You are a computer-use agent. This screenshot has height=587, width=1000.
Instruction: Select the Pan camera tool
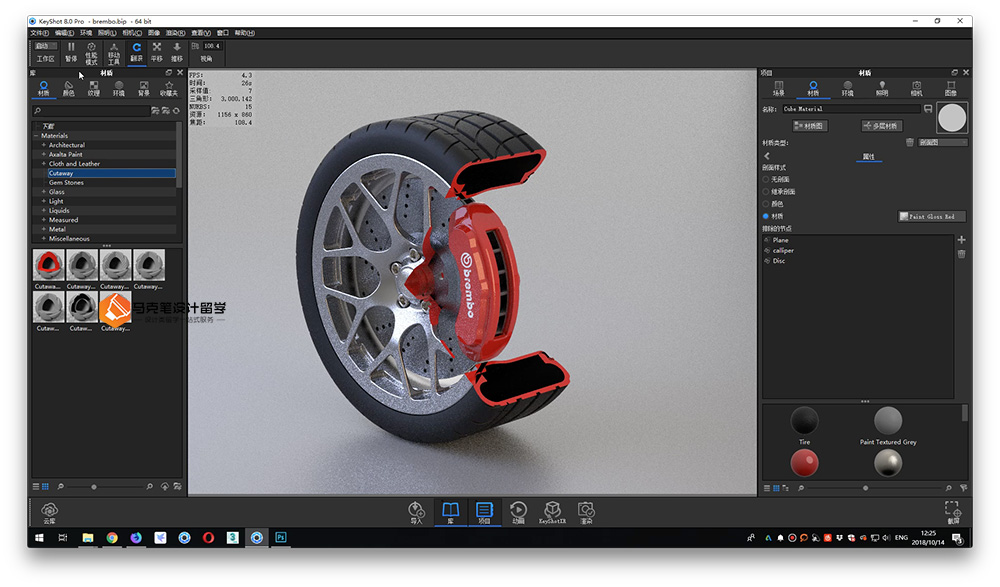(x=157, y=52)
